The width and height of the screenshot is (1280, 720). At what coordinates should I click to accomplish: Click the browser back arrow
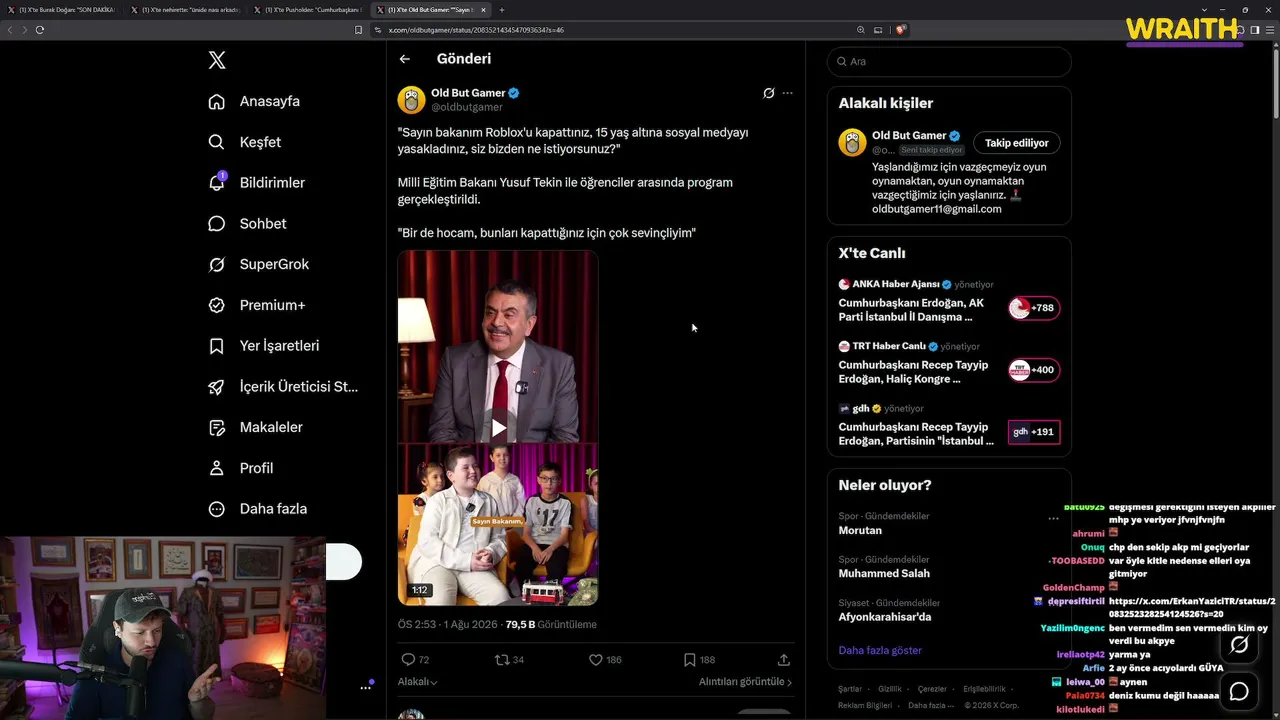tap(10, 30)
